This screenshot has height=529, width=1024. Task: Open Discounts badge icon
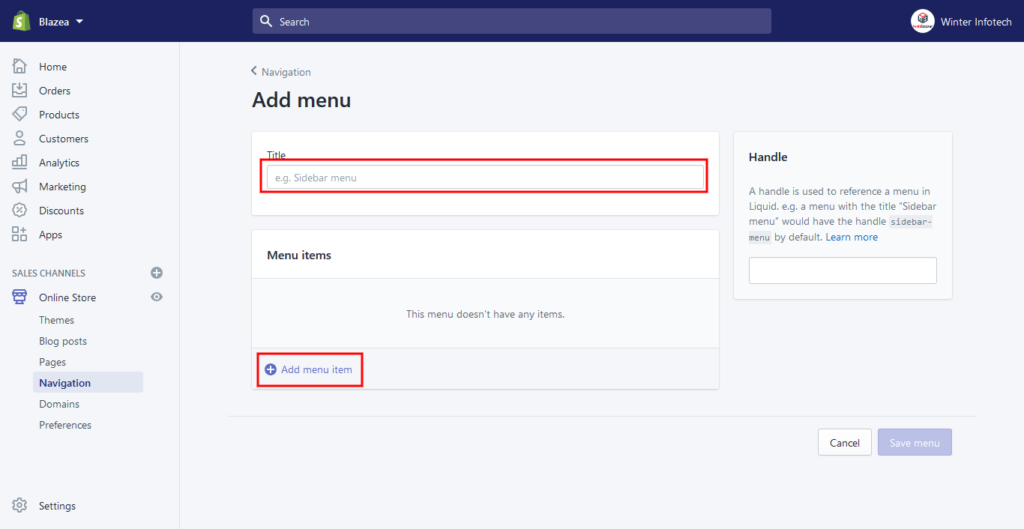pos(19,211)
